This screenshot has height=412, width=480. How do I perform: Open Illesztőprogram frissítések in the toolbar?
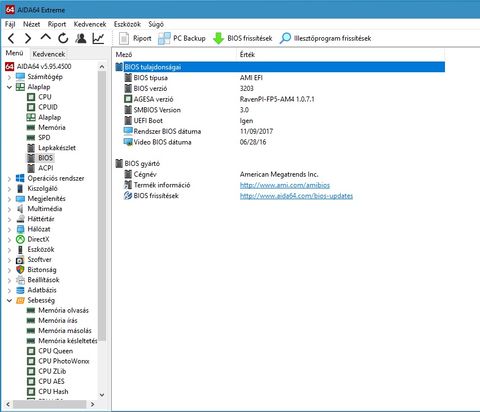point(325,38)
